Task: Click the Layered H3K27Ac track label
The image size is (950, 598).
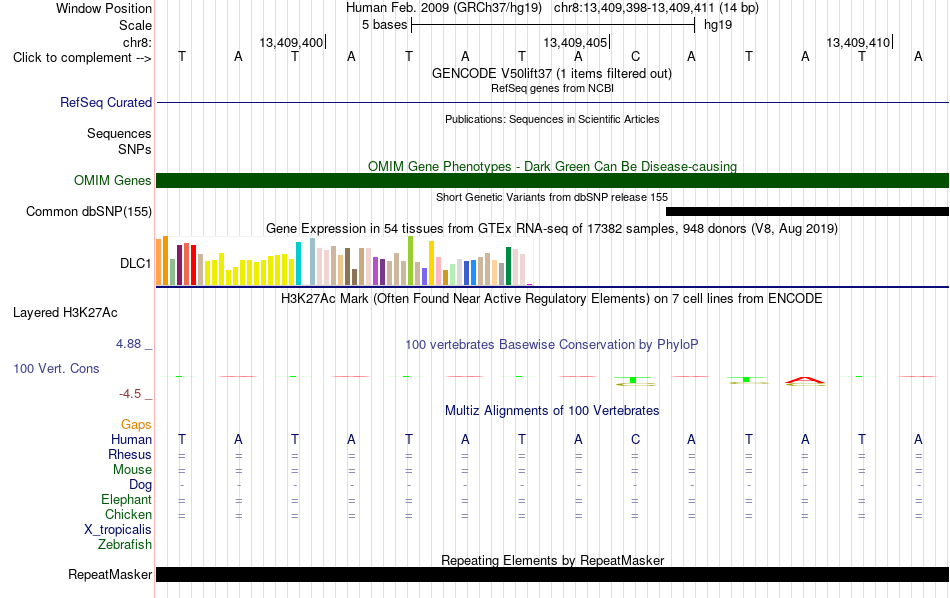Action: (x=65, y=313)
